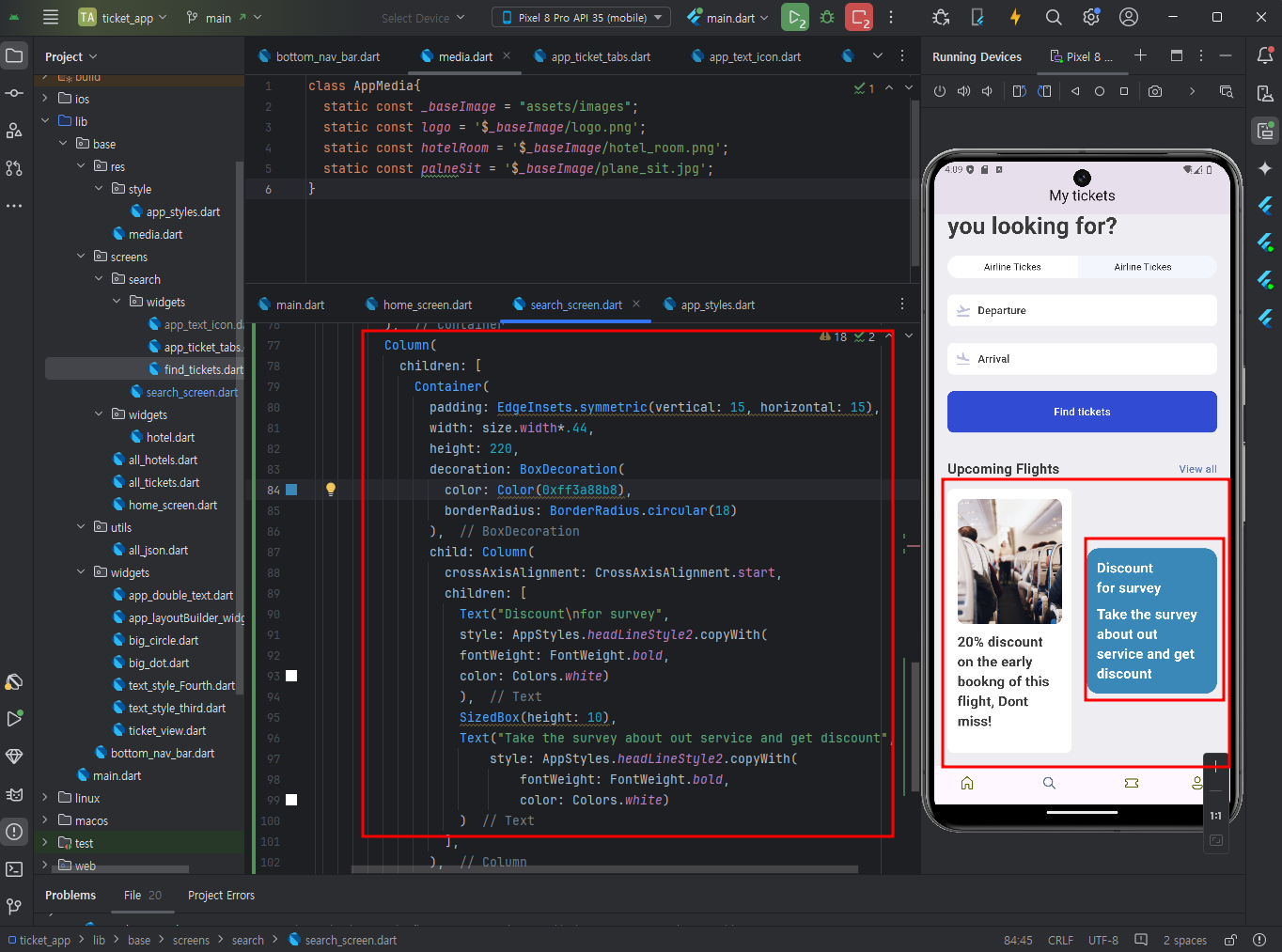Open Pull Requests tool window icon
Image resolution: width=1282 pixels, height=952 pixels.
click(14, 168)
